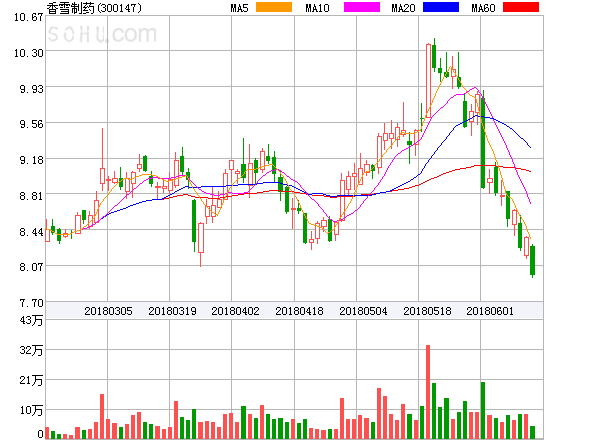600x440 pixels.
Task: Click the 10.67 price axis label
Action: point(29,17)
